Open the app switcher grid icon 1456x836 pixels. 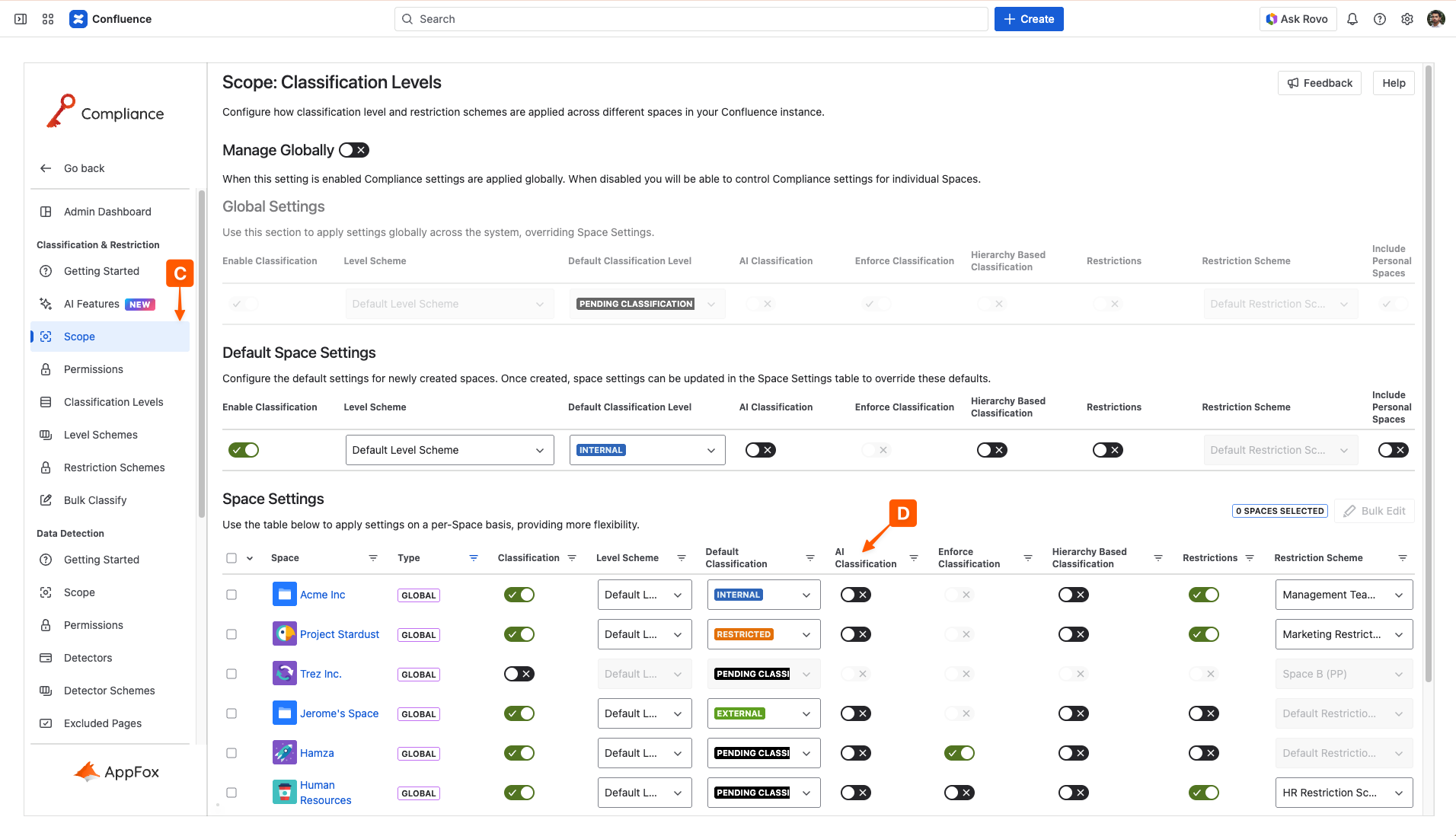coord(48,19)
